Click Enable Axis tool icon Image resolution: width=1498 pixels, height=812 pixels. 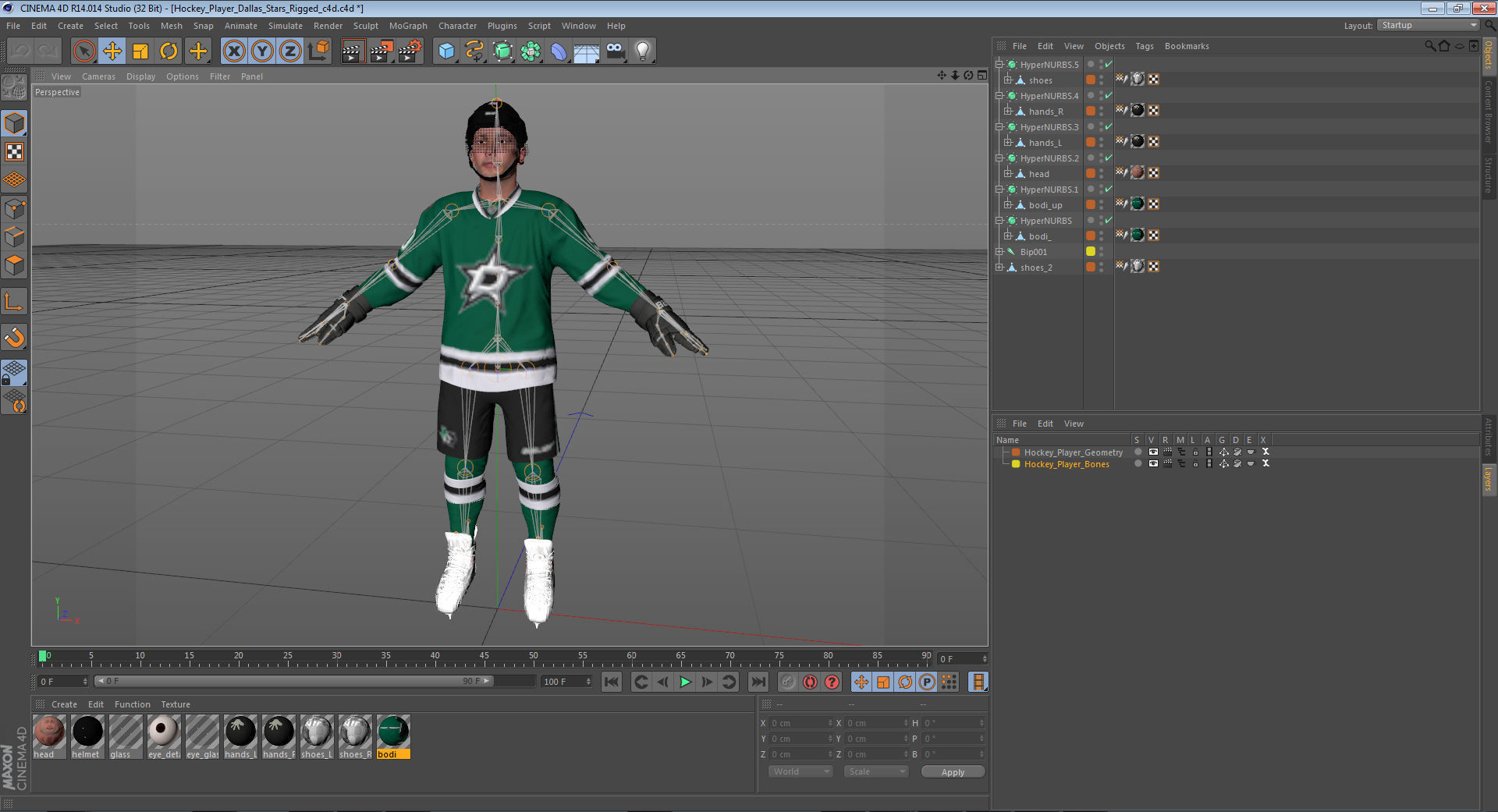click(14, 301)
